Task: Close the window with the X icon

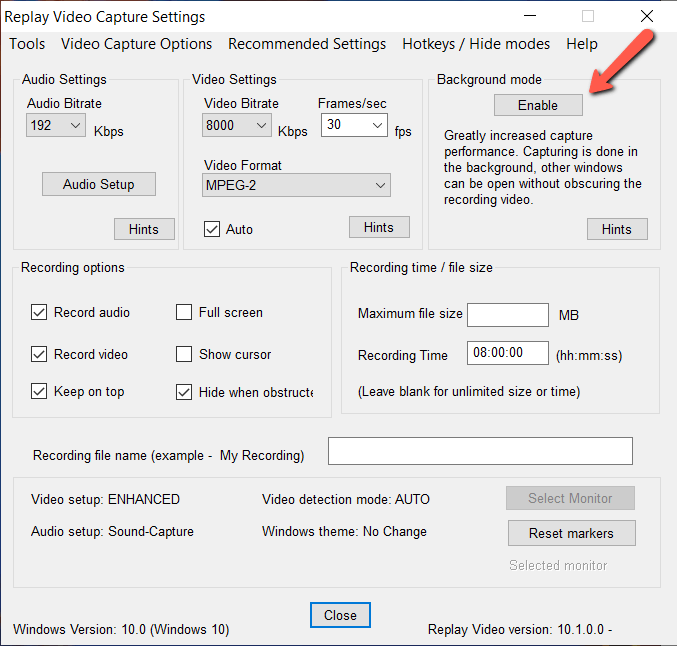Action: [647, 16]
